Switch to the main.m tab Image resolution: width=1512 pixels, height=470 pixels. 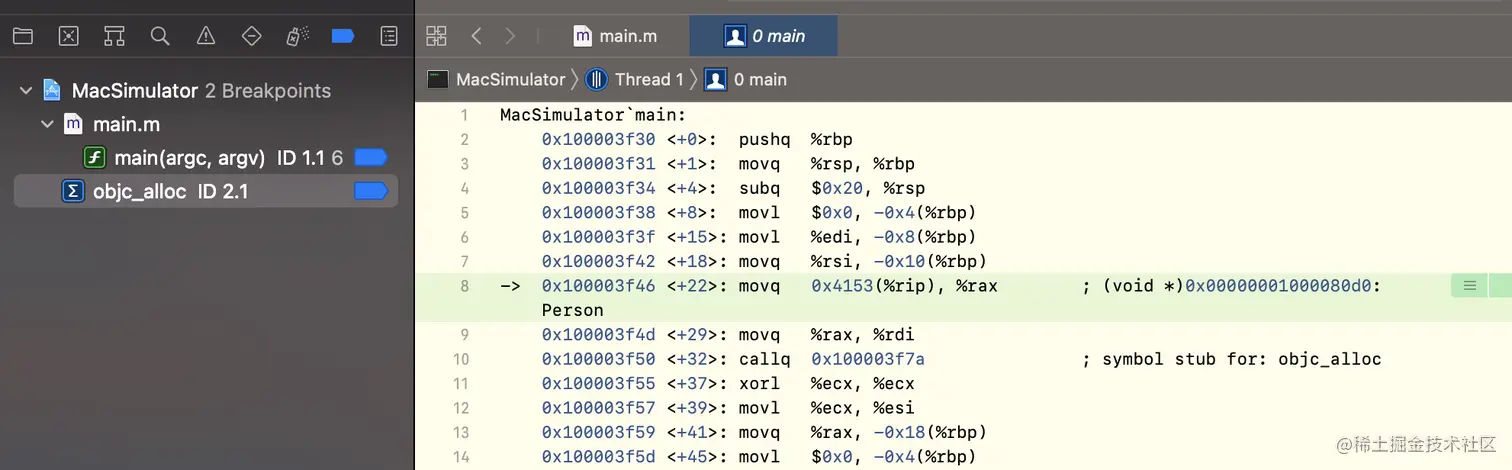615,36
